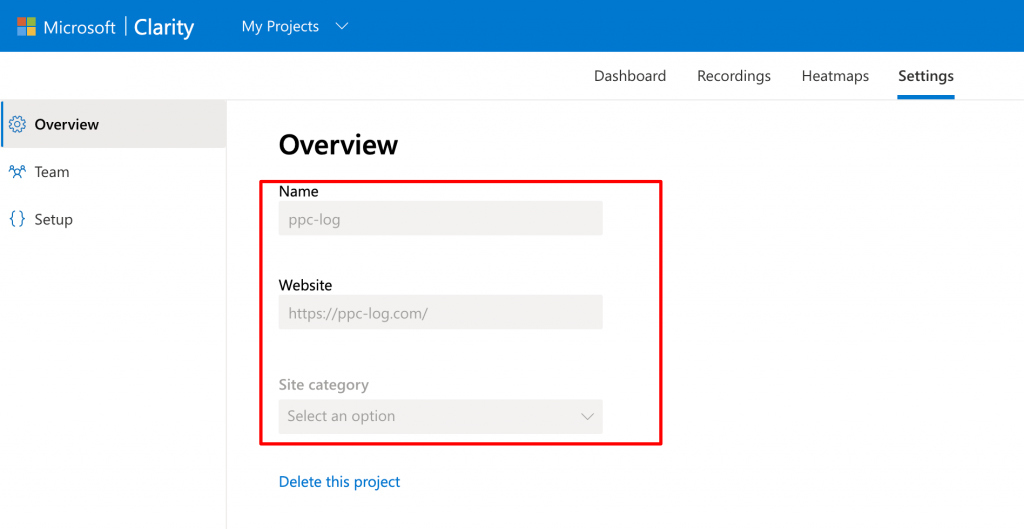Open the Recordings tab

pyautogui.click(x=733, y=76)
